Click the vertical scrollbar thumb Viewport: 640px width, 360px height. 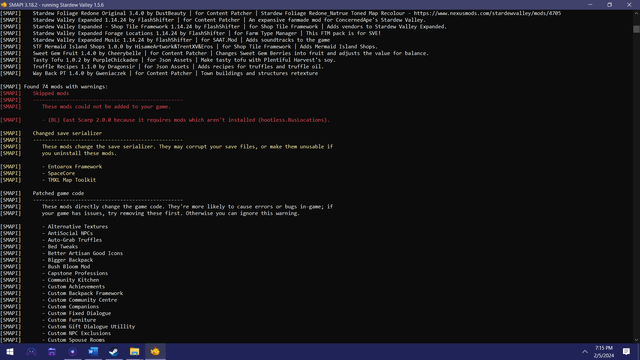[x=636, y=29]
